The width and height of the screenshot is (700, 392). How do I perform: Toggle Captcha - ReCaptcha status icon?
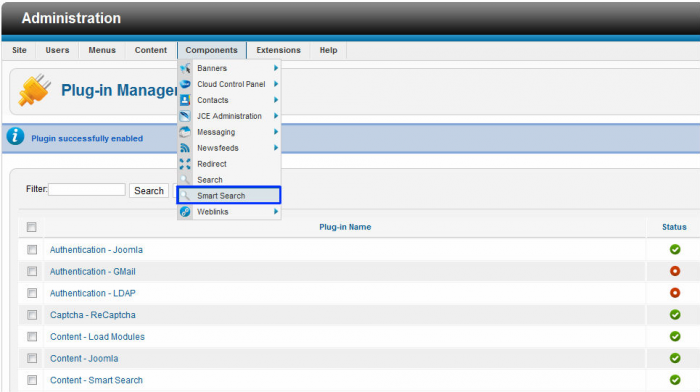point(675,315)
